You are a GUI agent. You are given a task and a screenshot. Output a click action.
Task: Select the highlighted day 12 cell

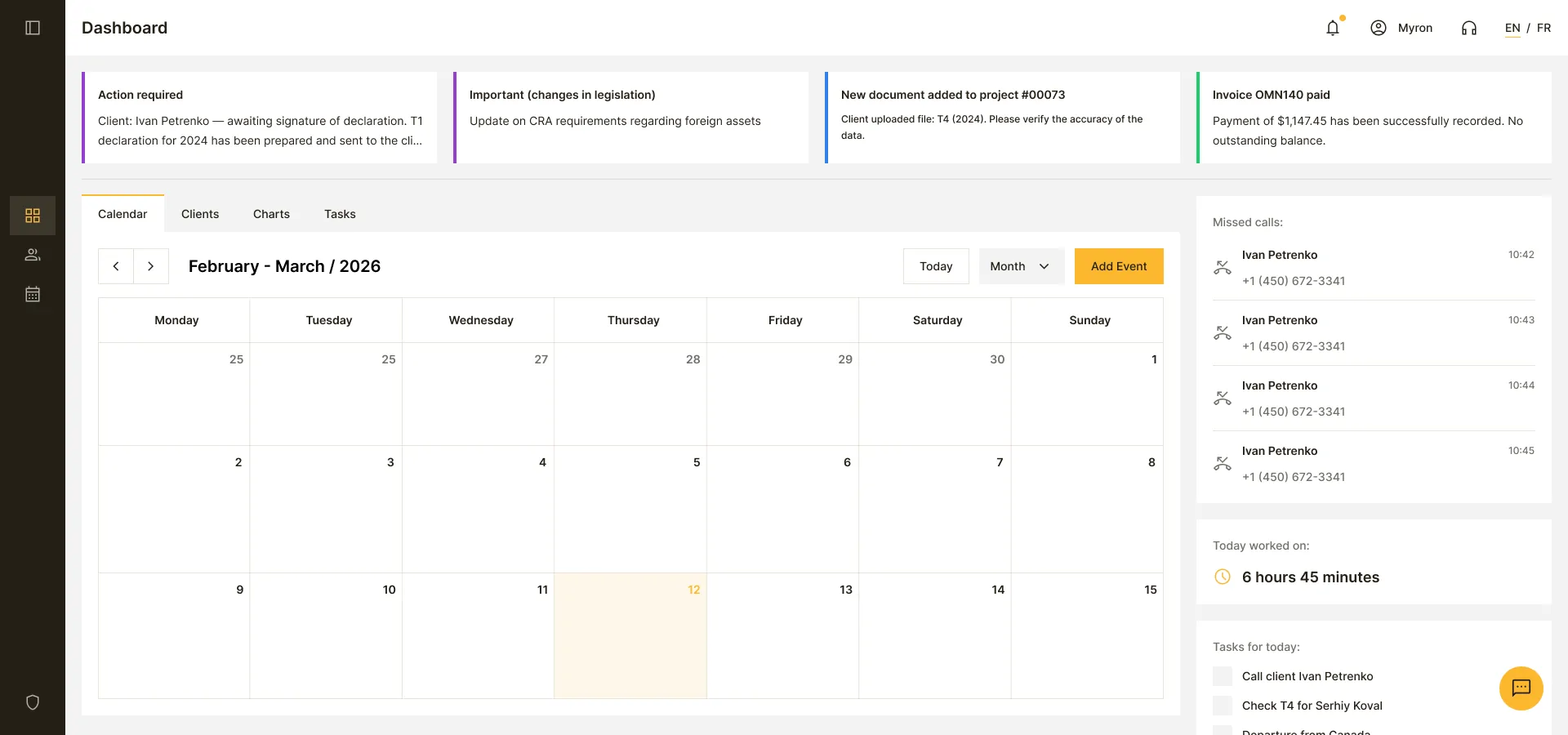click(x=630, y=635)
